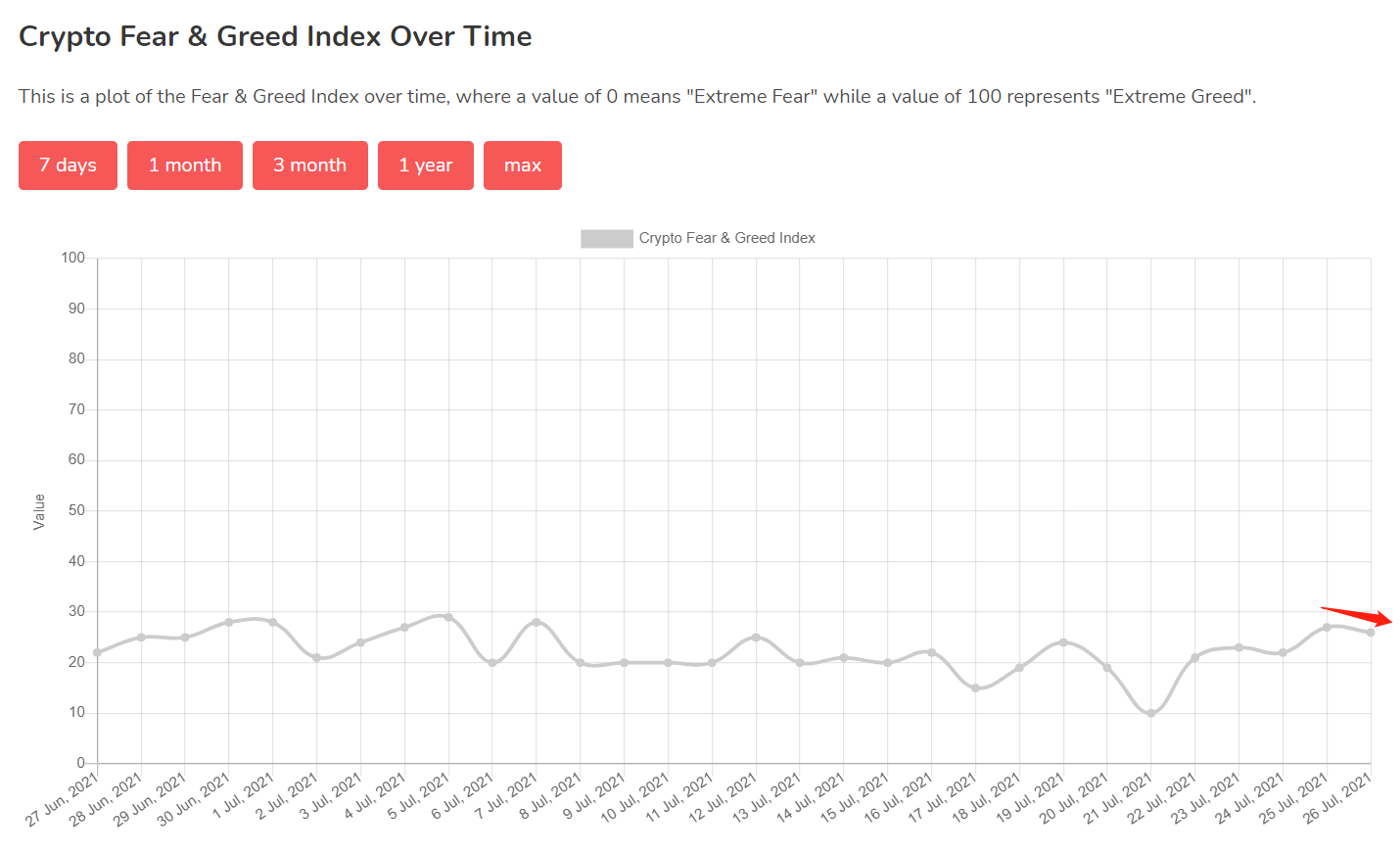
Task: Click the 2 Jul, 2021 data point
Action: [x=317, y=658]
